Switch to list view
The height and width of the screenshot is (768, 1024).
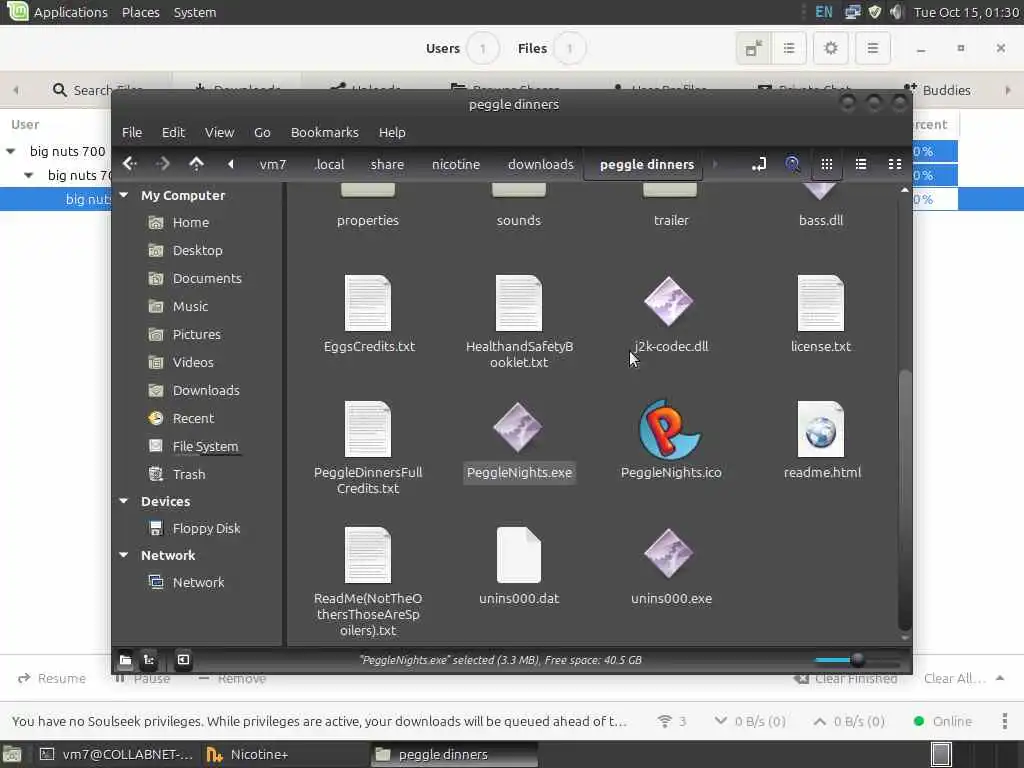point(861,164)
